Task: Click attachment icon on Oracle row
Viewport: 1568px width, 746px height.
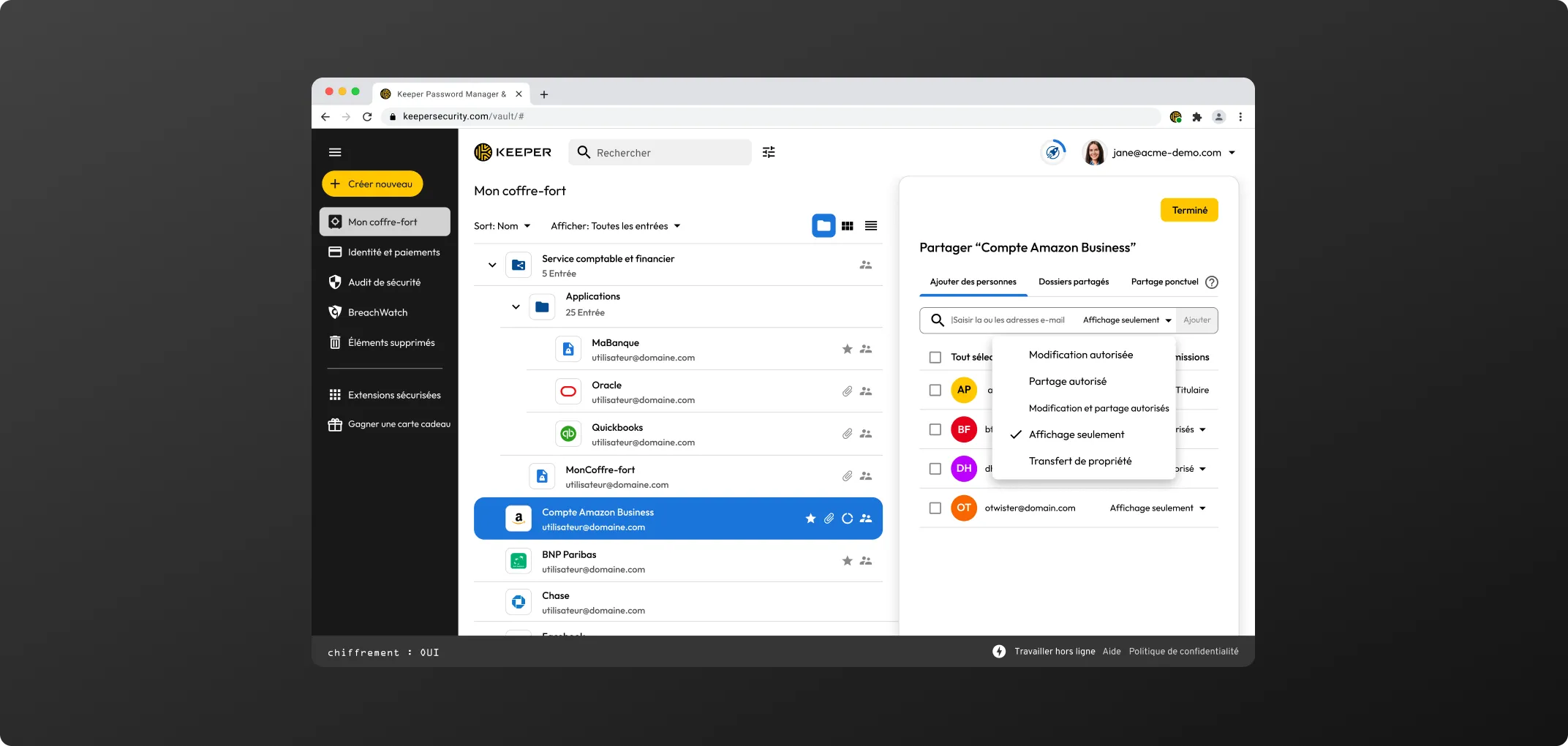Action: pos(847,391)
